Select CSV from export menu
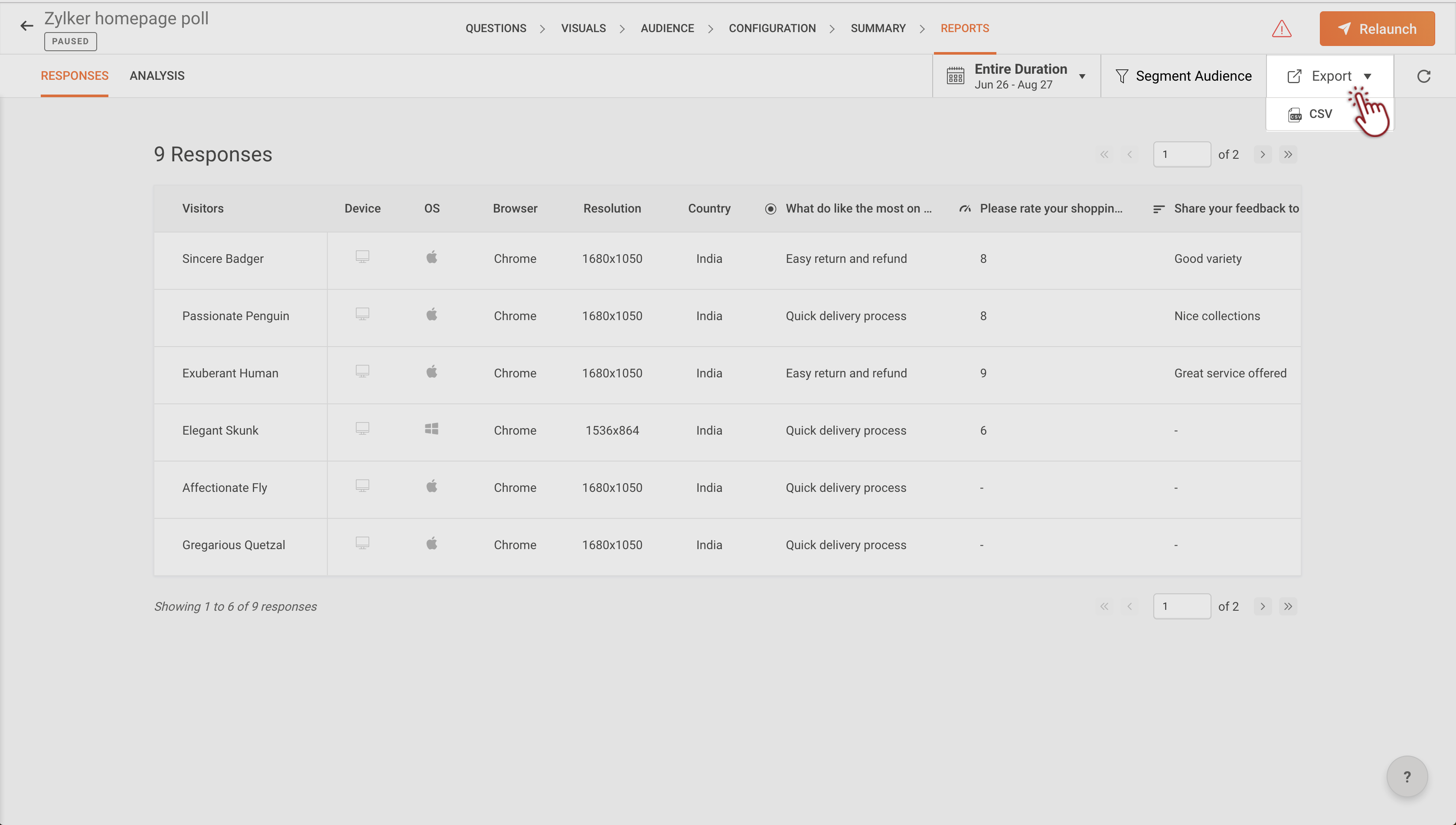Image resolution: width=1456 pixels, height=825 pixels. pos(1320,114)
